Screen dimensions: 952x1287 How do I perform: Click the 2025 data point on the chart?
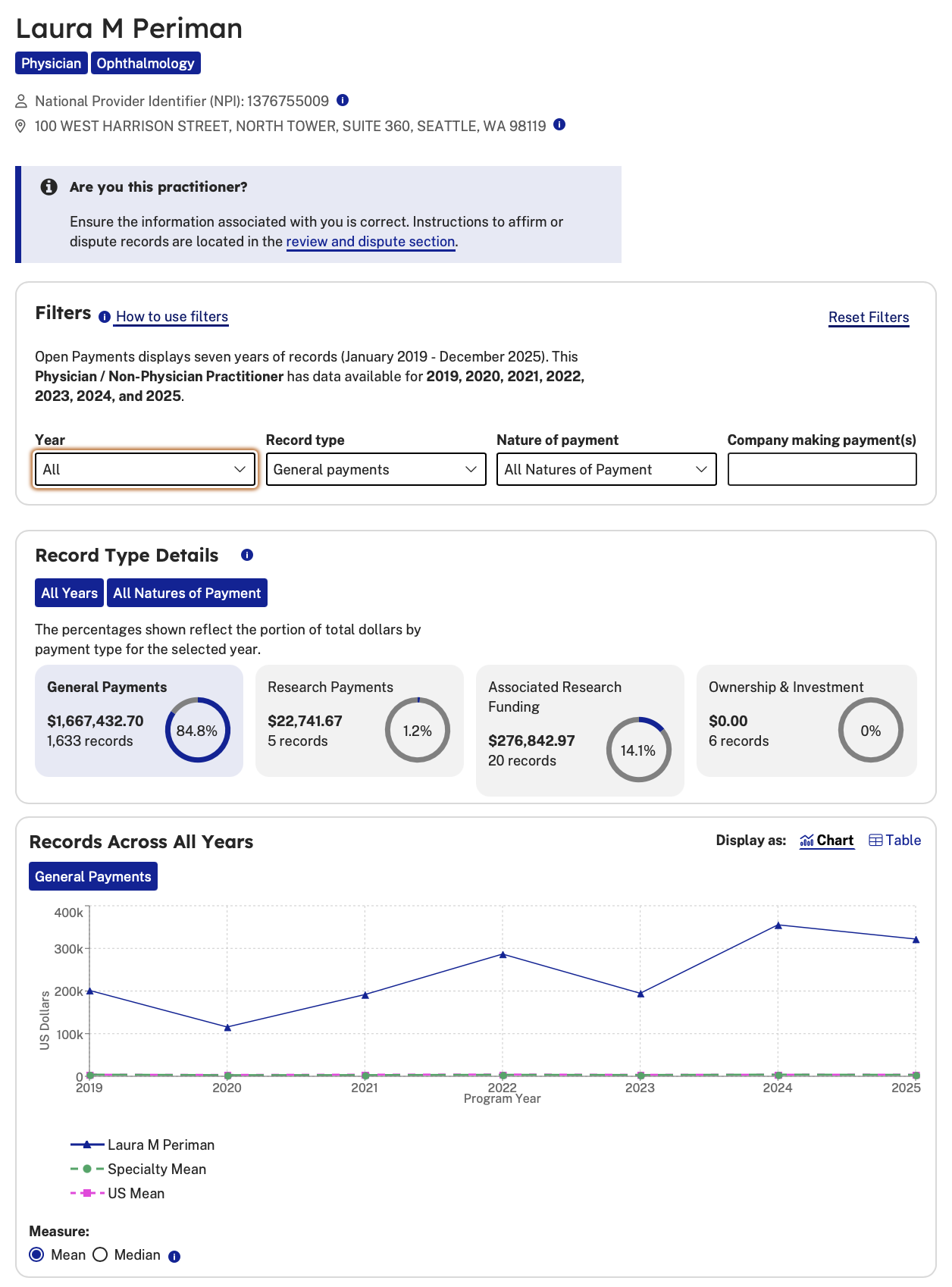point(916,939)
